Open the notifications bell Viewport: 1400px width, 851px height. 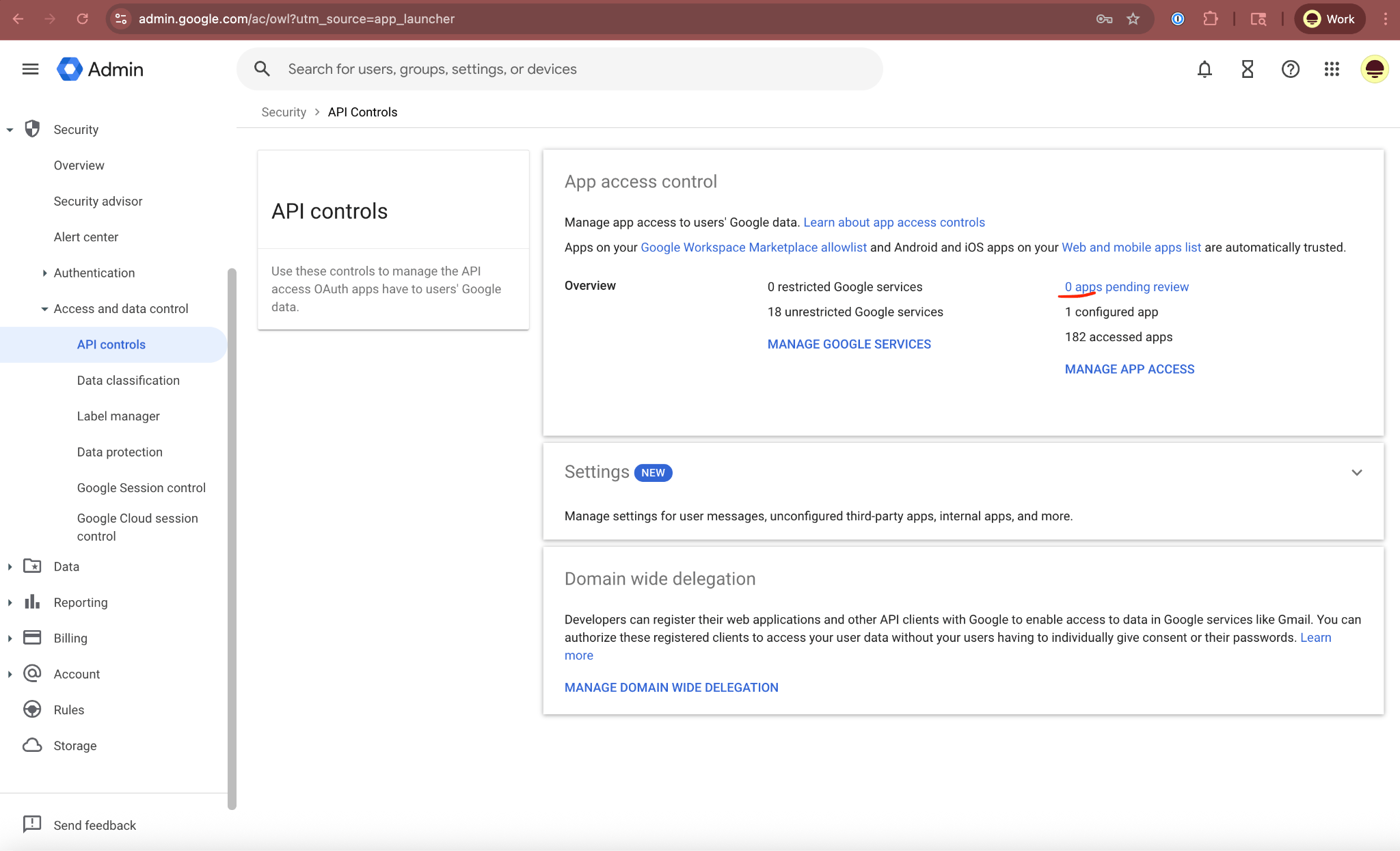1204,69
